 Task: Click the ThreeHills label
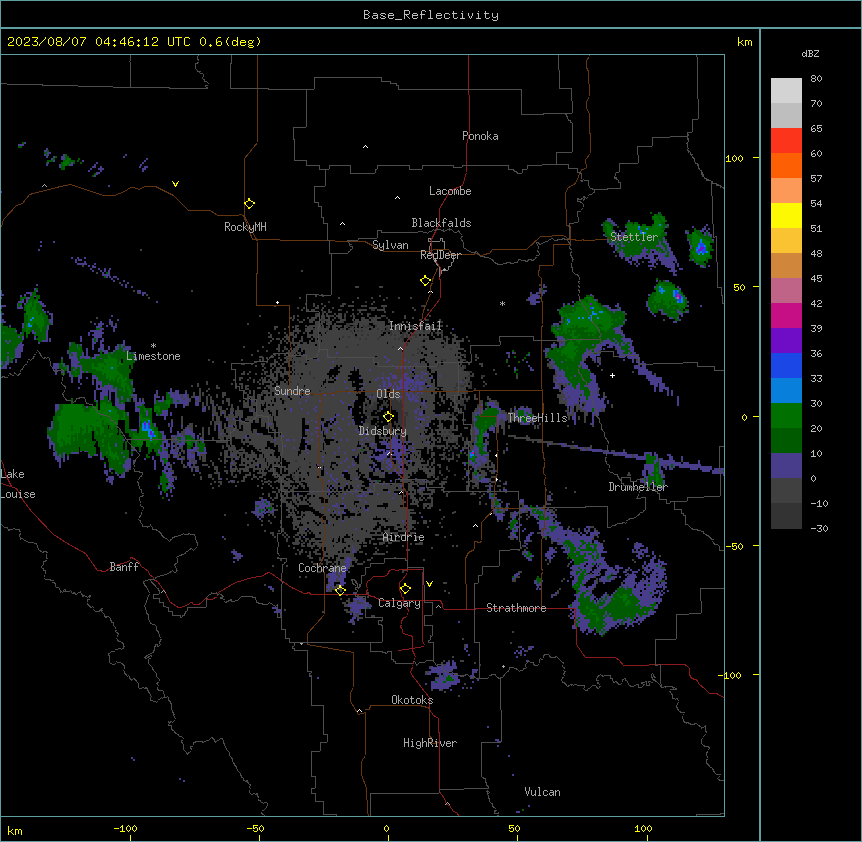(x=537, y=418)
